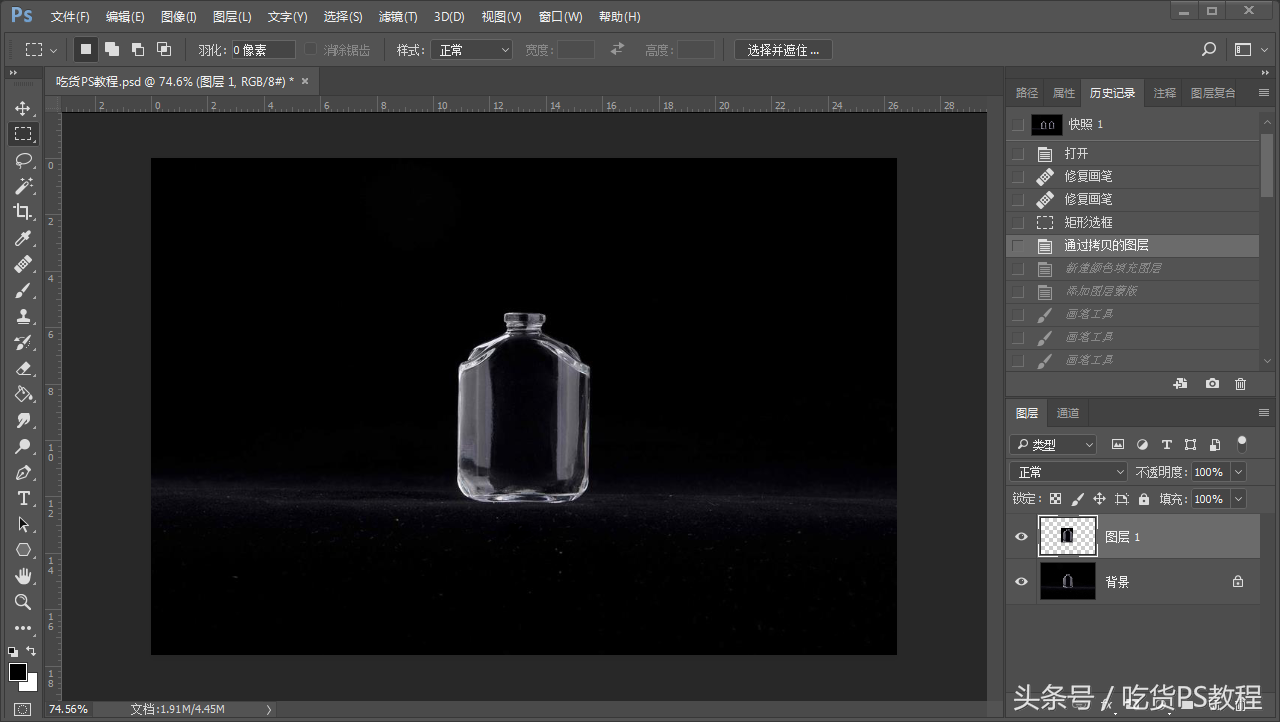Screen dimensions: 1280x722
Task: Toggle lock all for layer
Action: point(1144,499)
